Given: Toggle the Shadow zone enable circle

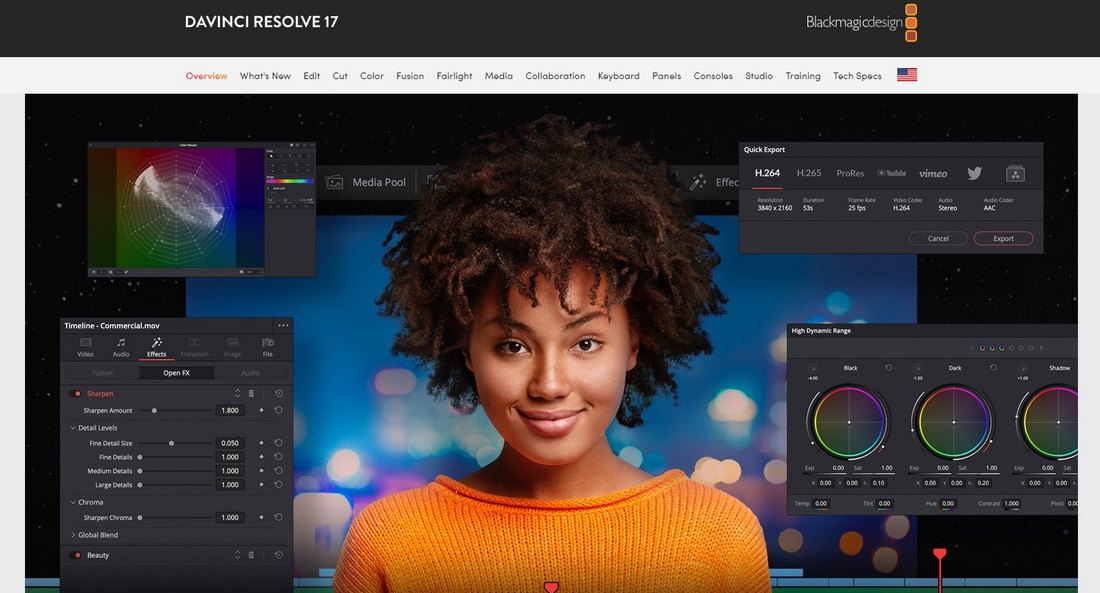Looking at the screenshot, I should click(x=1022, y=368).
